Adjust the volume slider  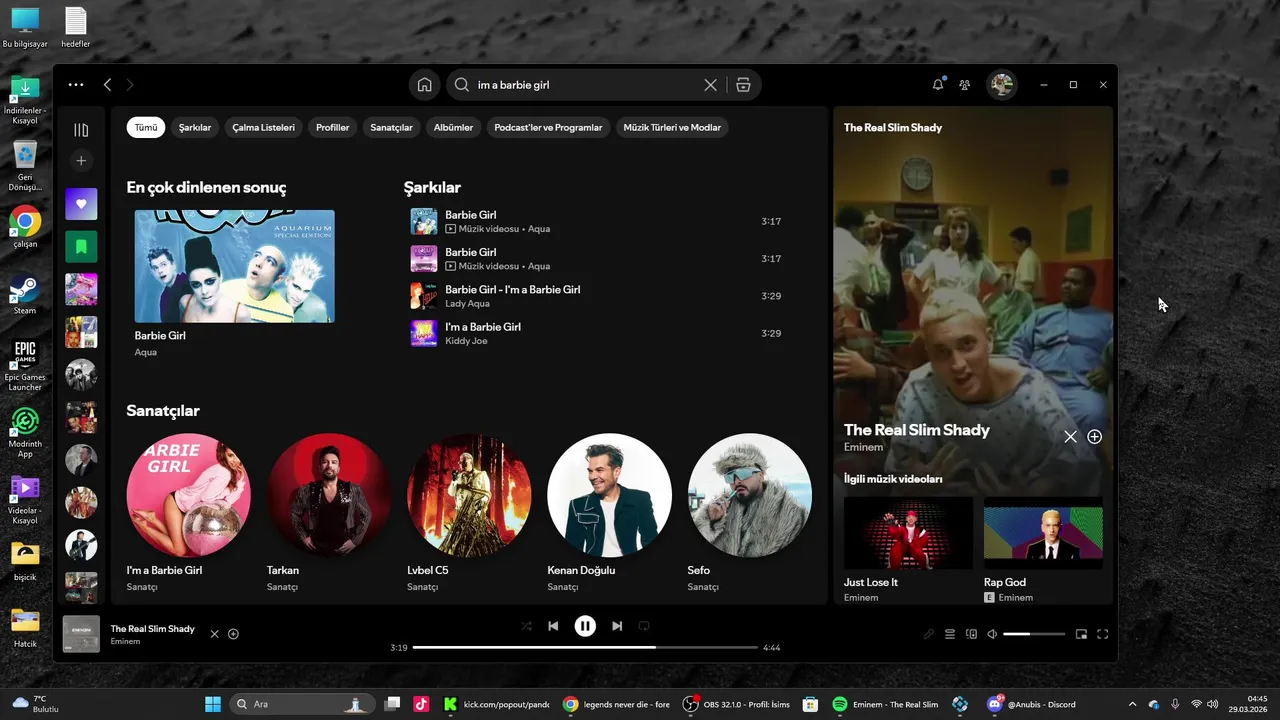[1034, 634]
